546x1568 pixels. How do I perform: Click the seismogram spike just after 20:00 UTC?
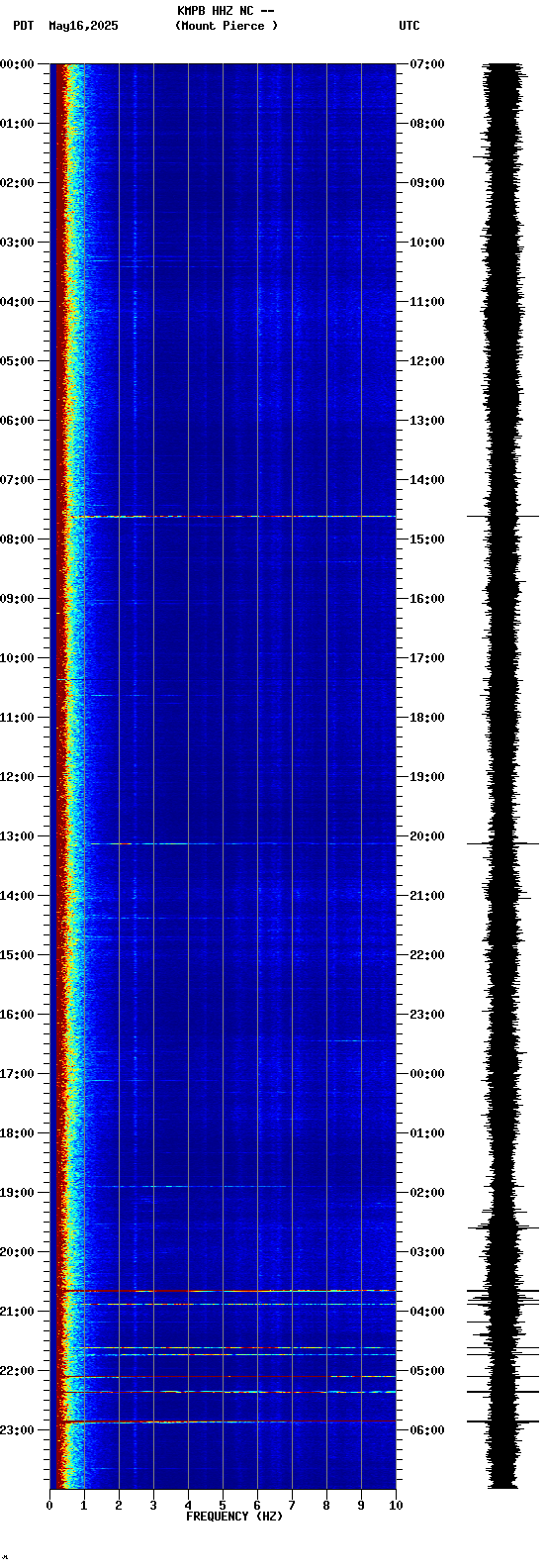(x=502, y=843)
